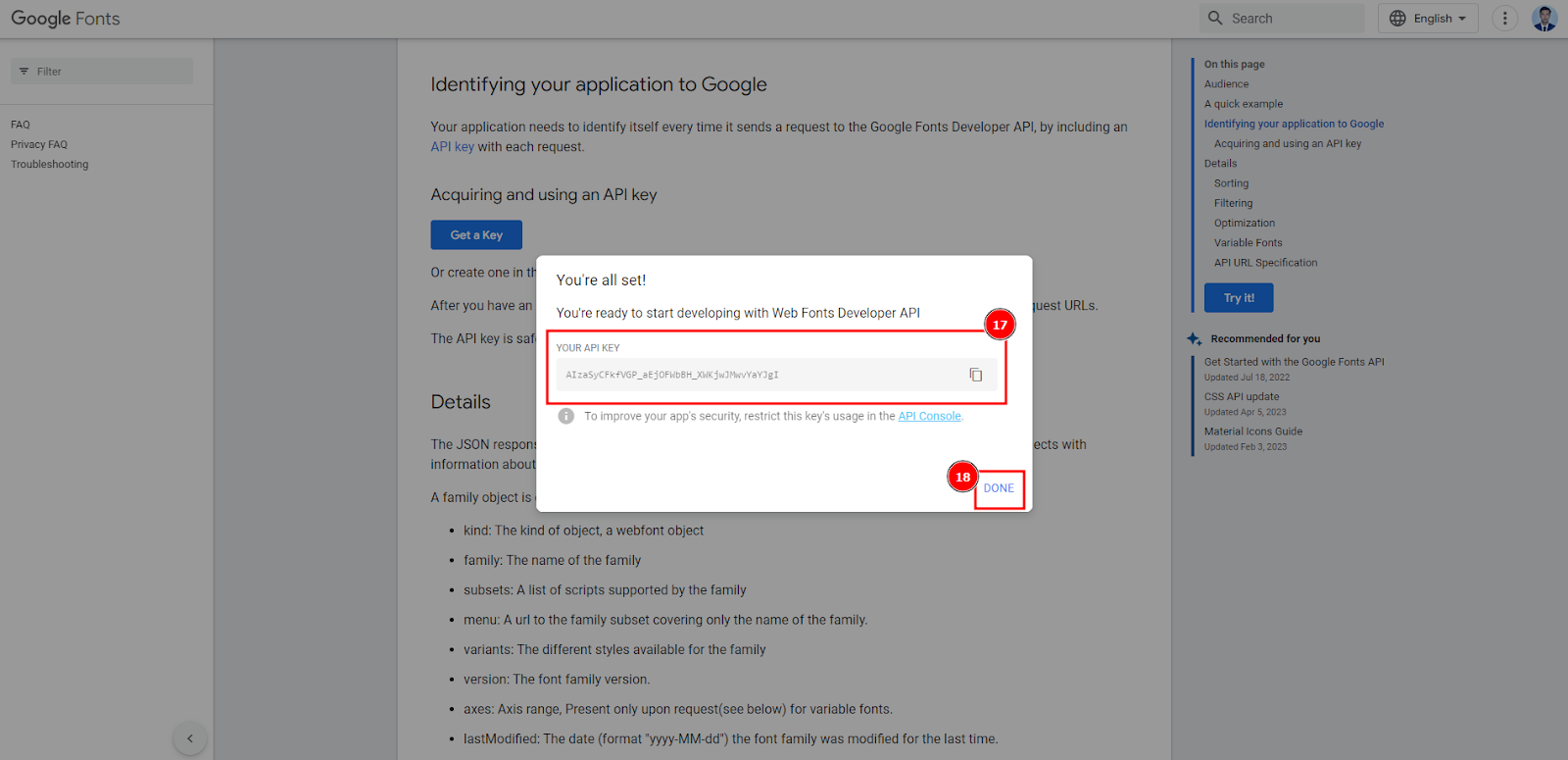Jump to Filtering section
The width and height of the screenshot is (1568, 760).
[x=1234, y=203]
